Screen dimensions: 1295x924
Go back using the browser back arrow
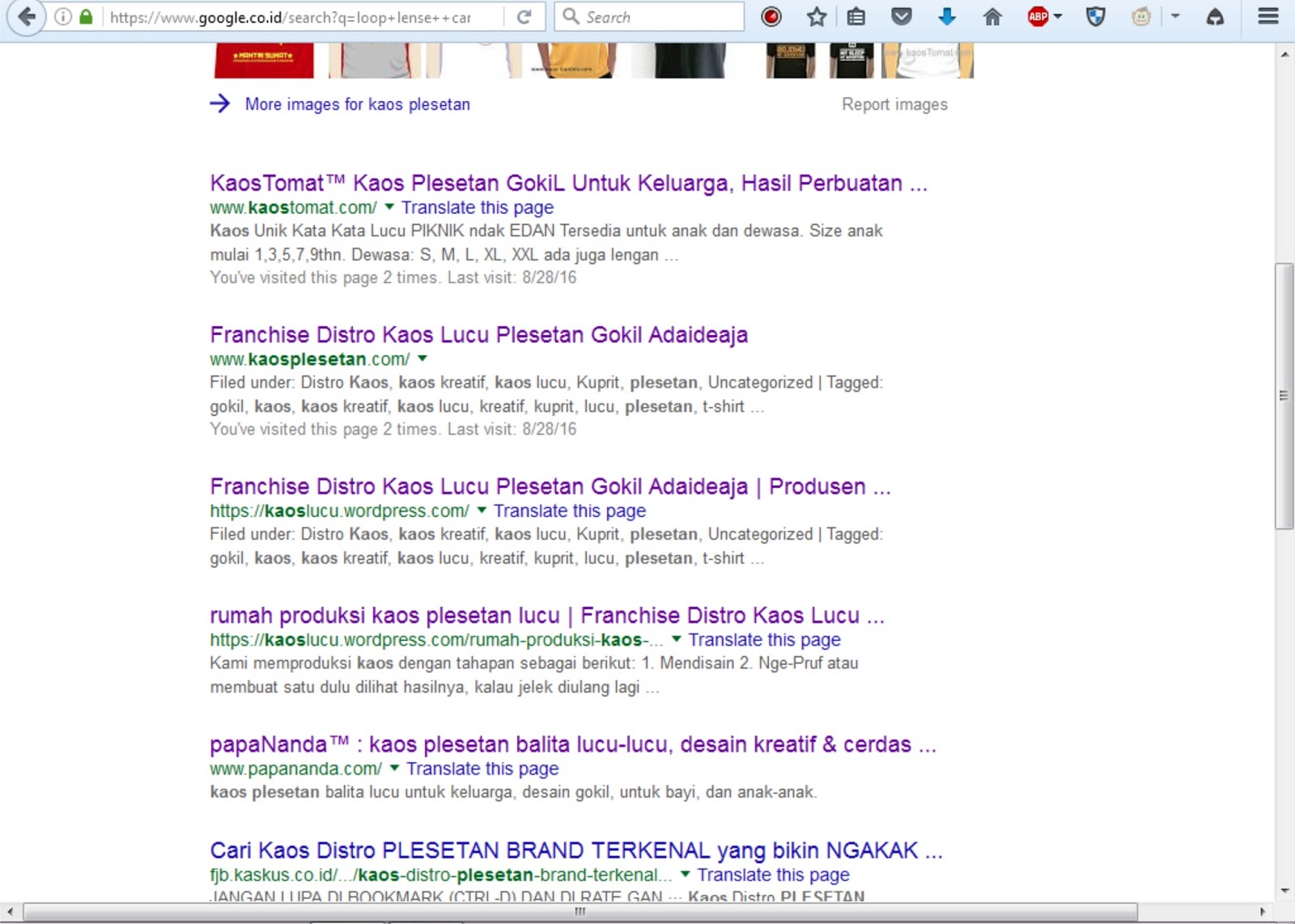click(x=26, y=16)
